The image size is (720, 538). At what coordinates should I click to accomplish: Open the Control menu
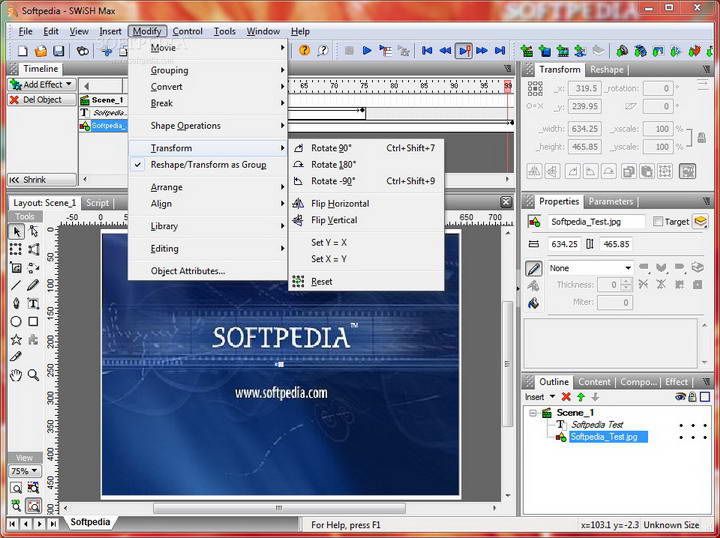(x=187, y=31)
